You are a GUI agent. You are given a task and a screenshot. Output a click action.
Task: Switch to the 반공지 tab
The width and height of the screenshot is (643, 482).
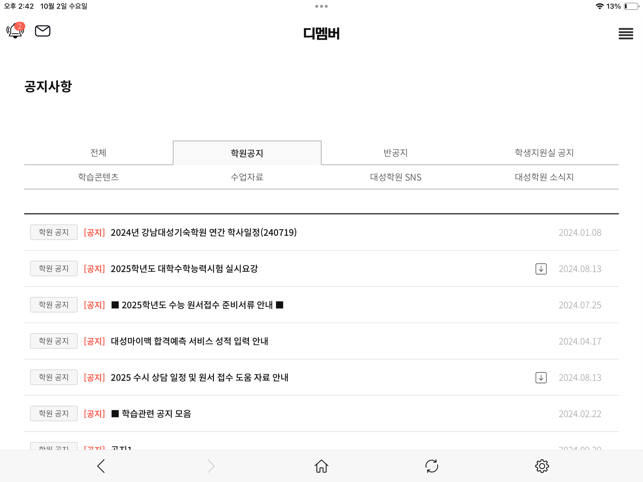(395, 153)
